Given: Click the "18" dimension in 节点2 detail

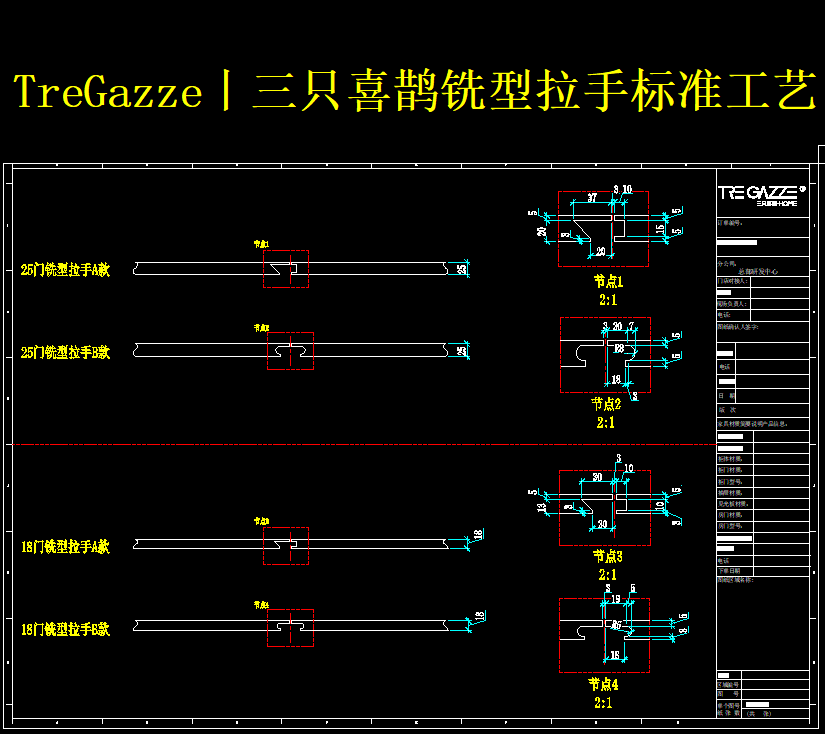Looking at the screenshot, I should pos(616,379).
